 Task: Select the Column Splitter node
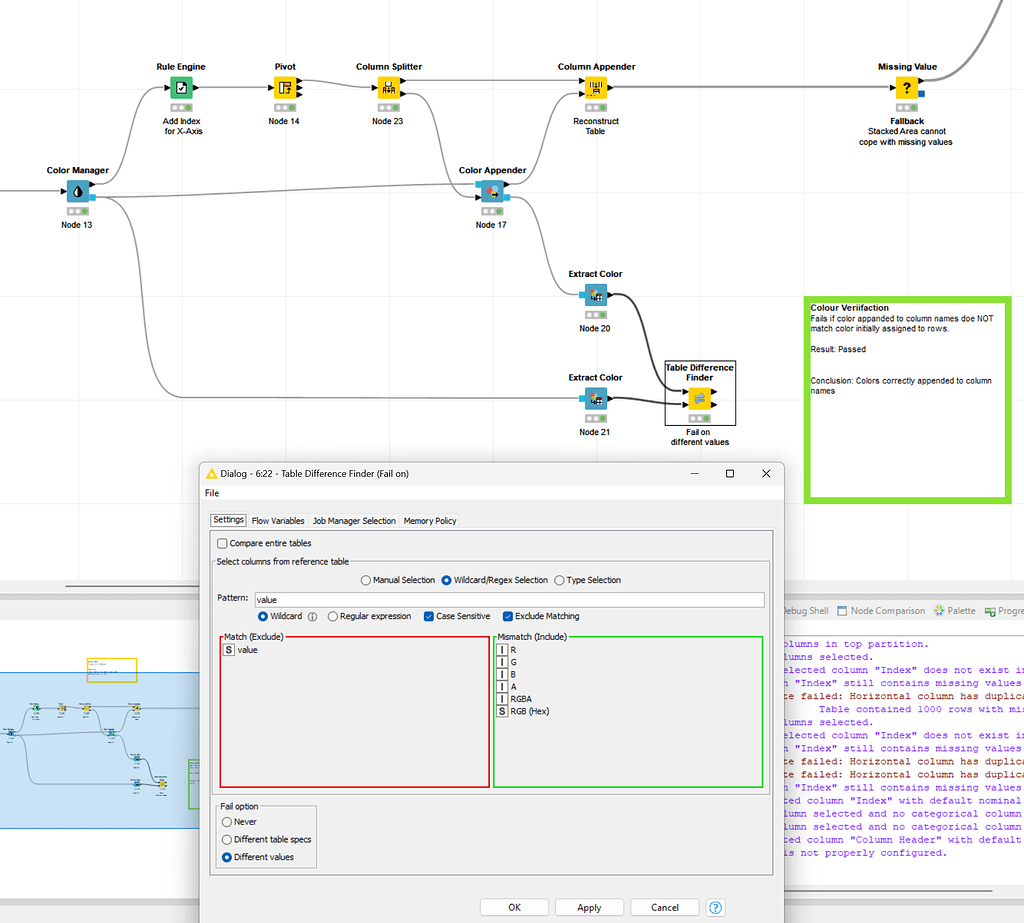tap(388, 87)
